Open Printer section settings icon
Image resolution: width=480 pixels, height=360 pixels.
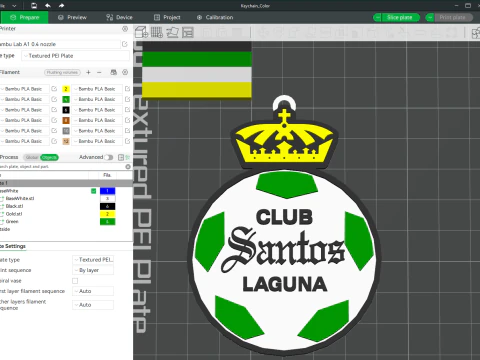pyautogui.click(x=125, y=29)
